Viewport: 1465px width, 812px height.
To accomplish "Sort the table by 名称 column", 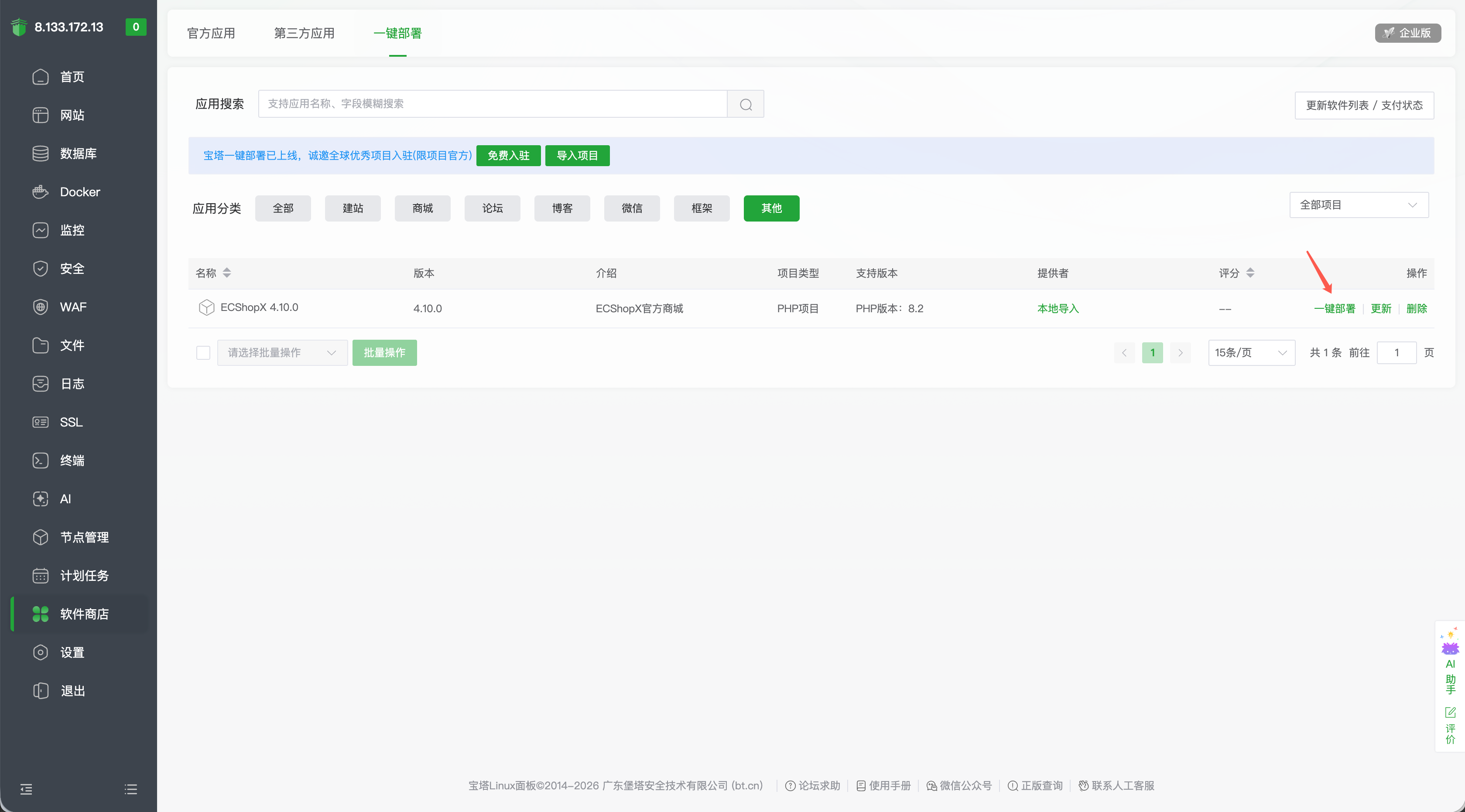I will coord(227,273).
